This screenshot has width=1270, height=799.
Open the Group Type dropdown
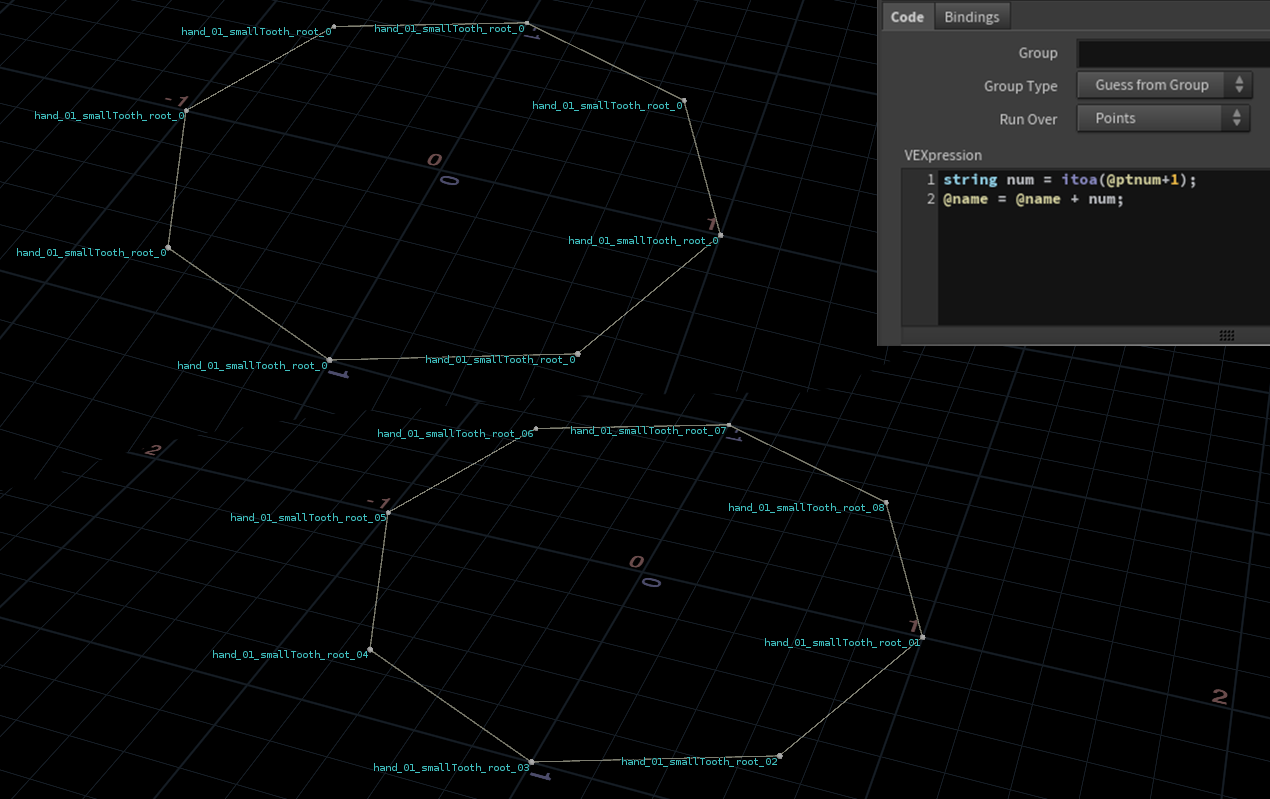click(x=1164, y=86)
